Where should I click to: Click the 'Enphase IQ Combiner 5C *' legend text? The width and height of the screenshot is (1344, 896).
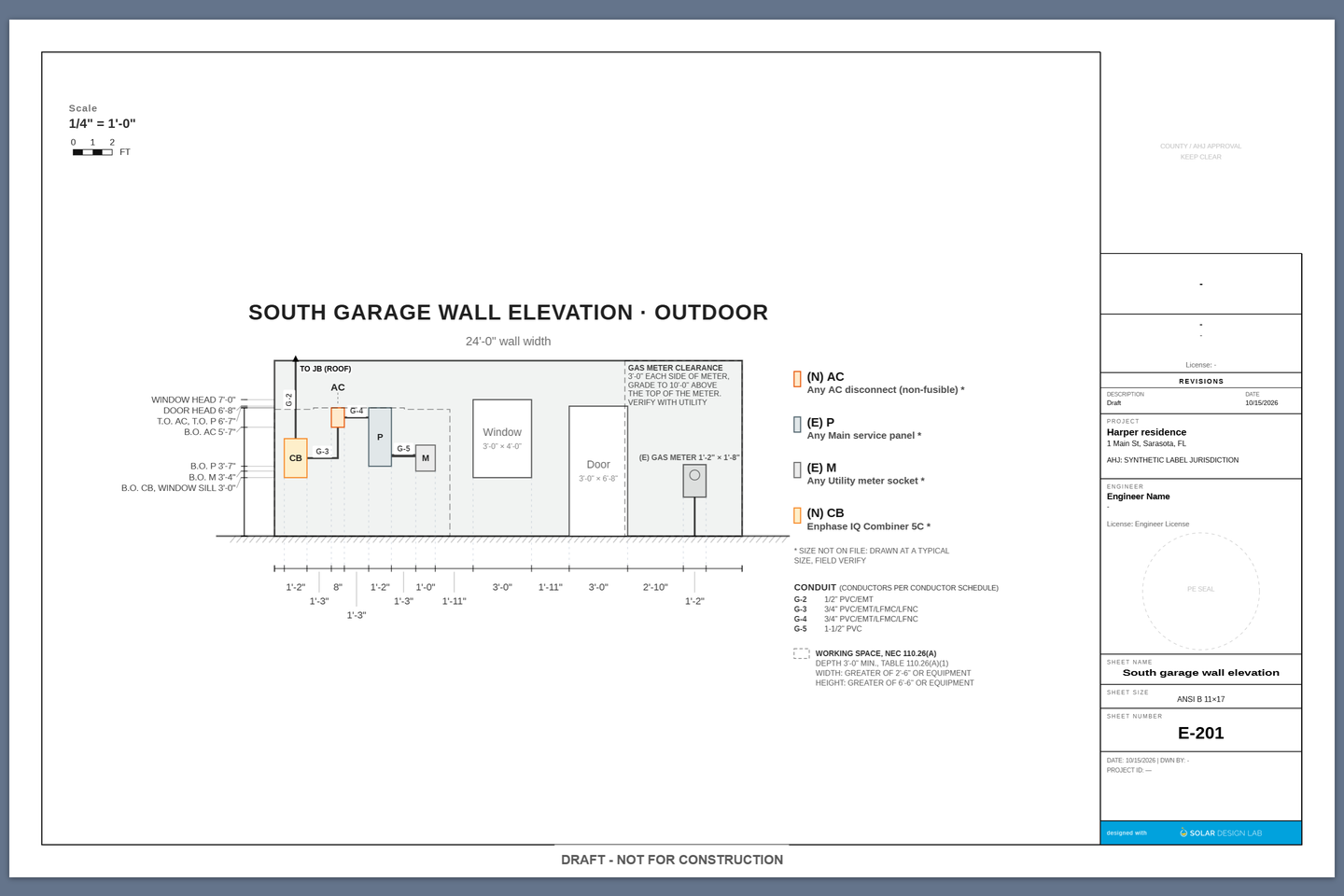869,526
